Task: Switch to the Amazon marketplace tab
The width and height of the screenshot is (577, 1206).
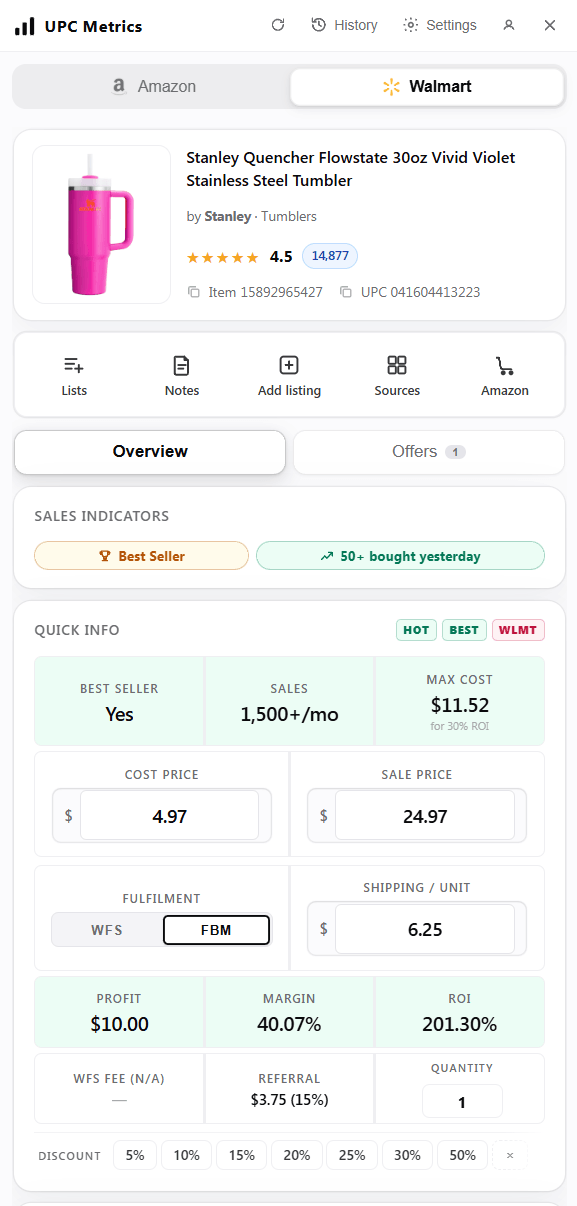Action: (152, 87)
